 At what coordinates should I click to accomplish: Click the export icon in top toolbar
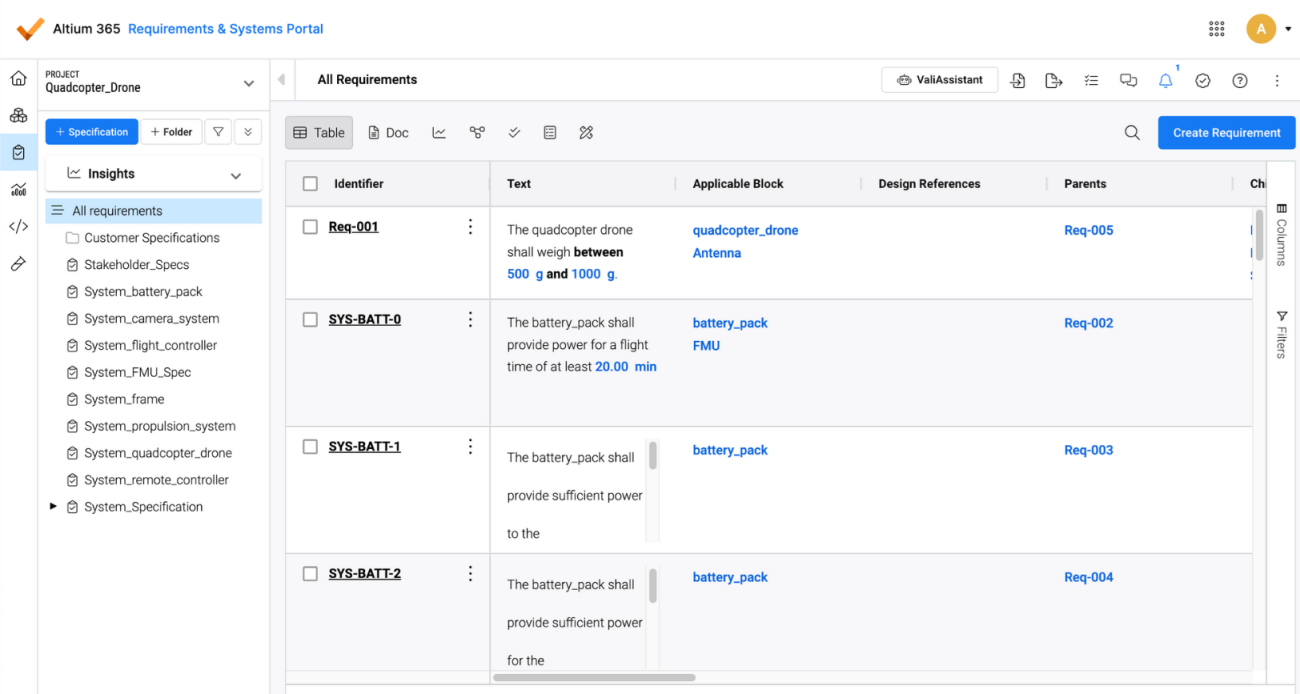click(1054, 81)
